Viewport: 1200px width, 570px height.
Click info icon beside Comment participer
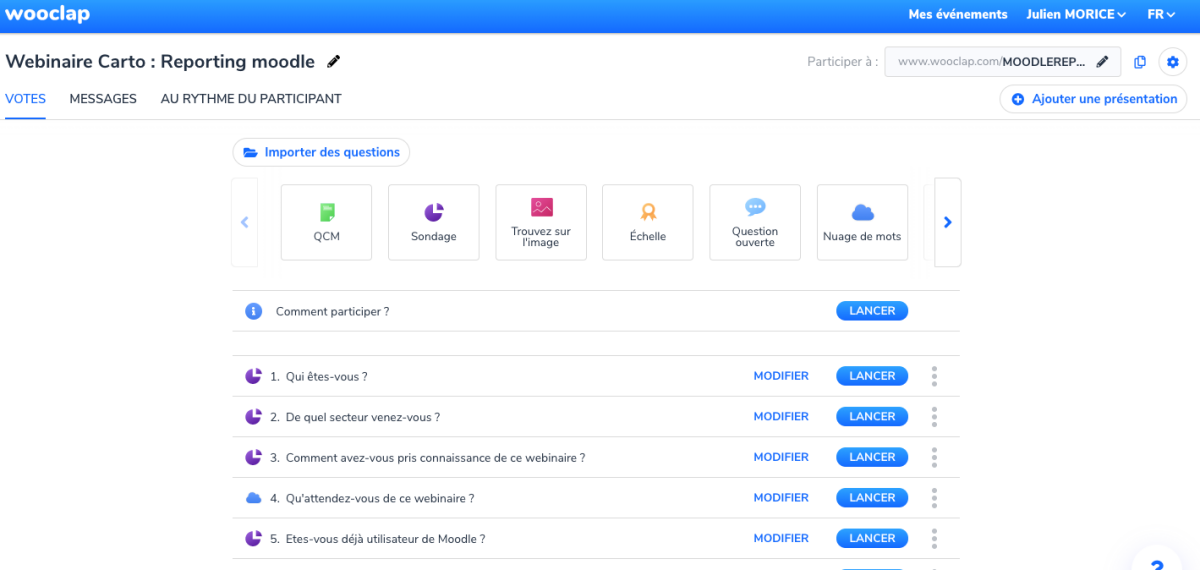pyautogui.click(x=254, y=311)
